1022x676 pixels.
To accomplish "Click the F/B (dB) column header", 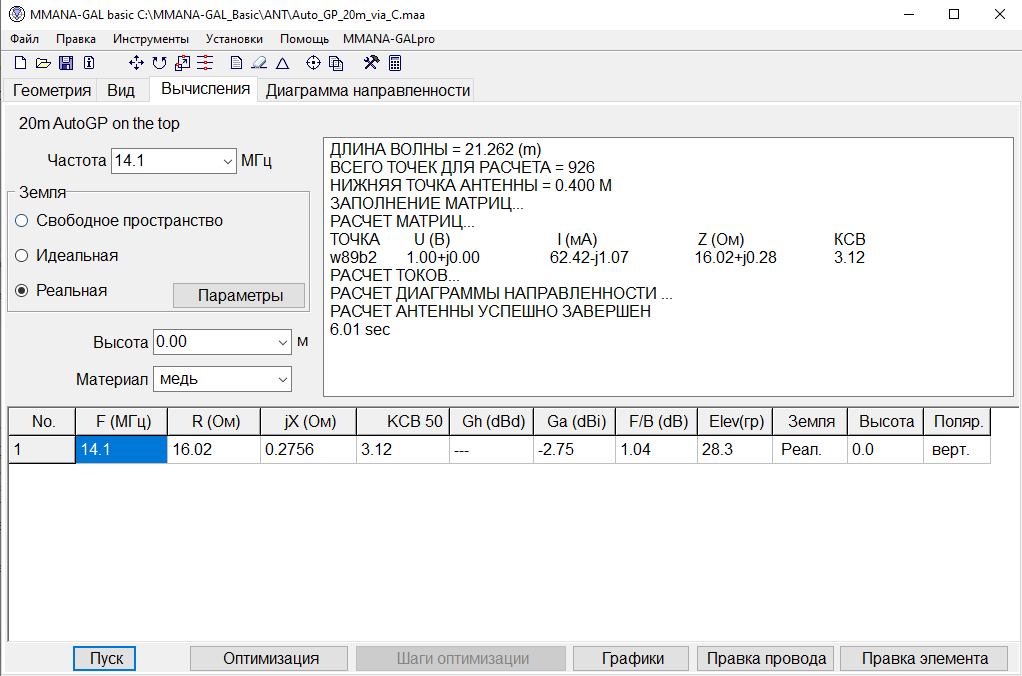I will [x=657, y=422].
